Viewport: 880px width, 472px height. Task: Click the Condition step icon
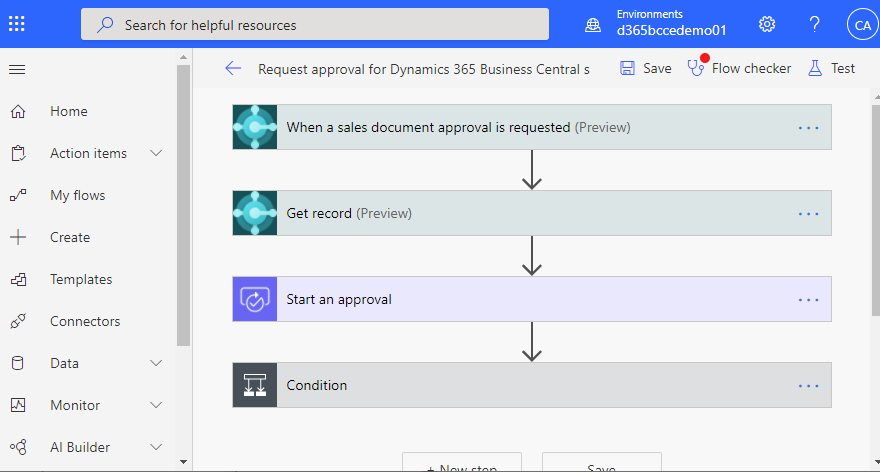coord(254,385)
